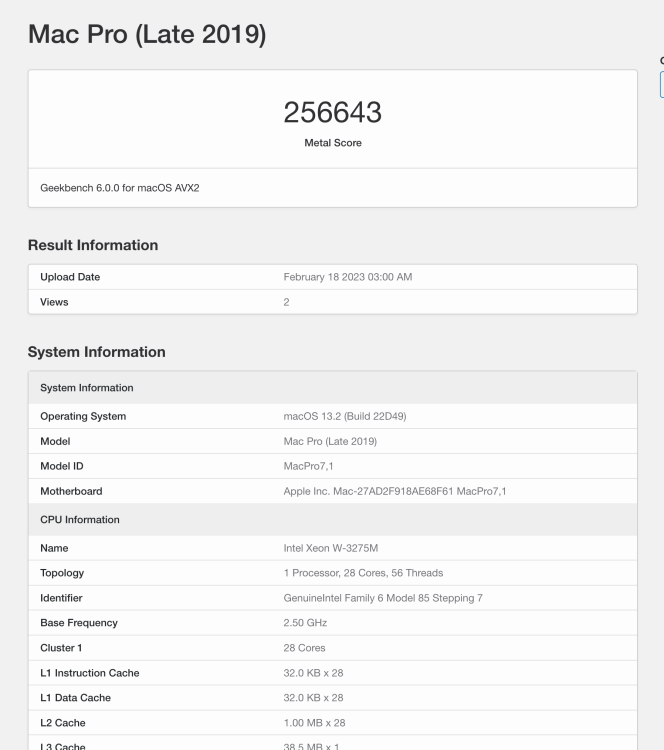Click the Base Frequency value 2.50 GHz
The image size is (664, 750).
click(x=305, y=623)
